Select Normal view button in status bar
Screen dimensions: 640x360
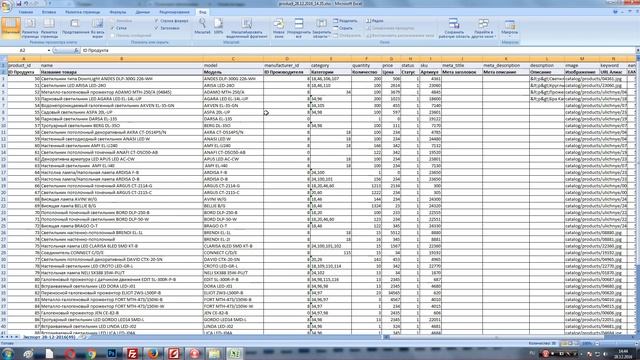pos(564,344)
